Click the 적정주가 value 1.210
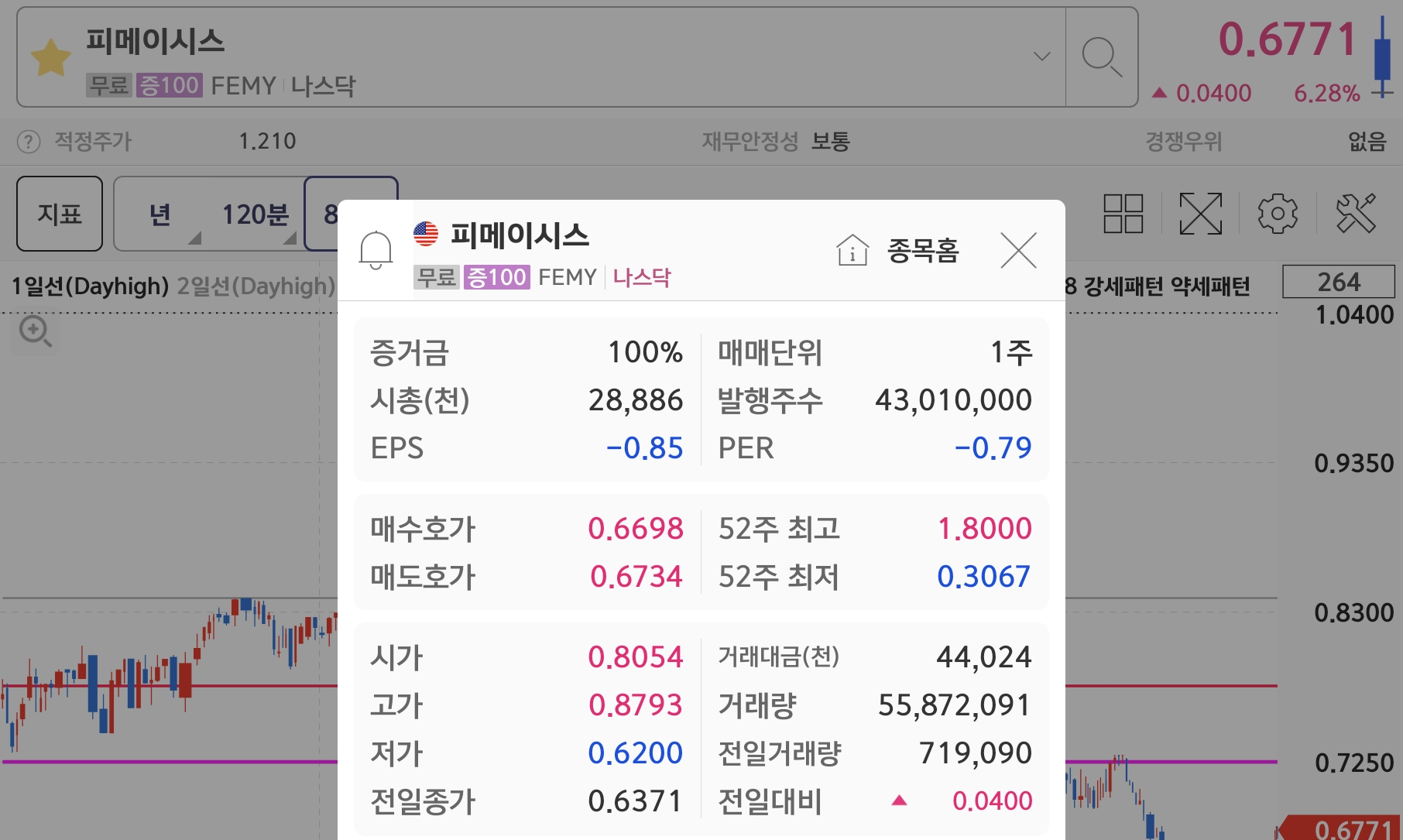Screen dimensions: 1403x840 tap(267, 142)
